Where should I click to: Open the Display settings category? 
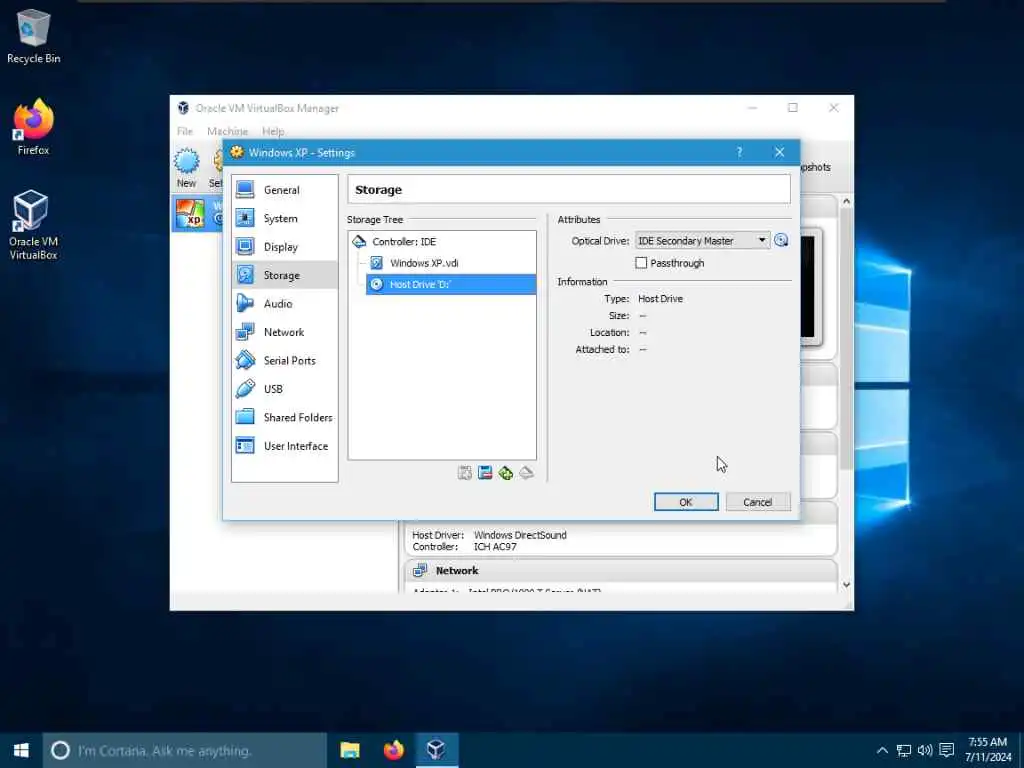coord(284,247)
